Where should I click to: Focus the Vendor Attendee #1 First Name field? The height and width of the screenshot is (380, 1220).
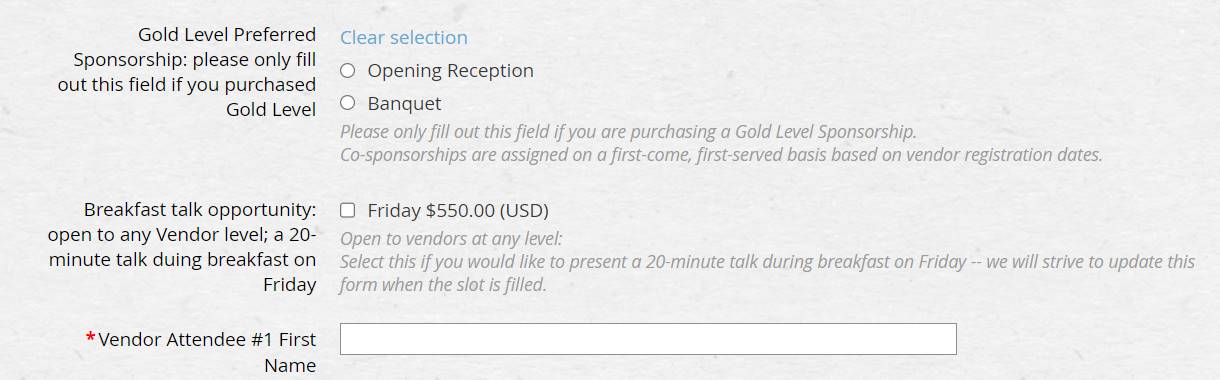[648, 339]
